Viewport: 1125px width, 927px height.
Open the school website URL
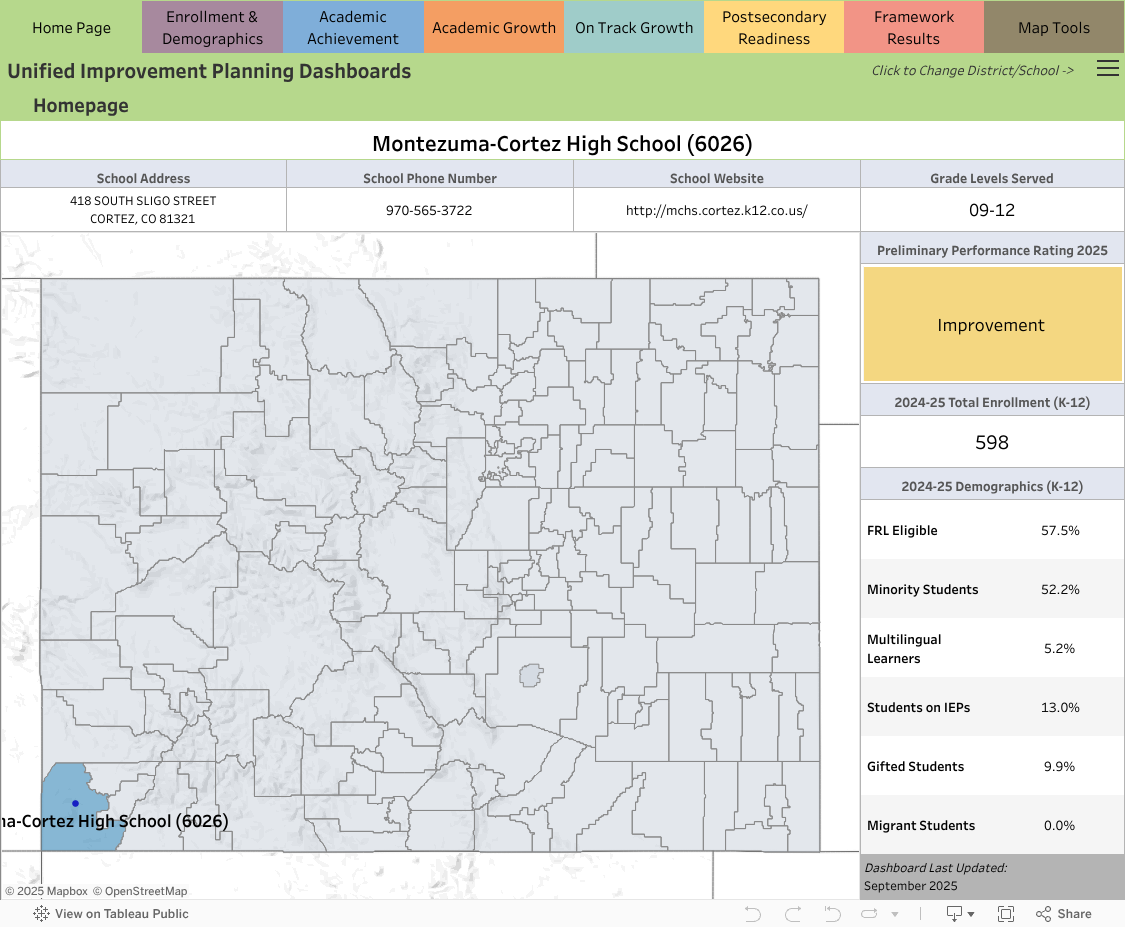coord(716,210)
